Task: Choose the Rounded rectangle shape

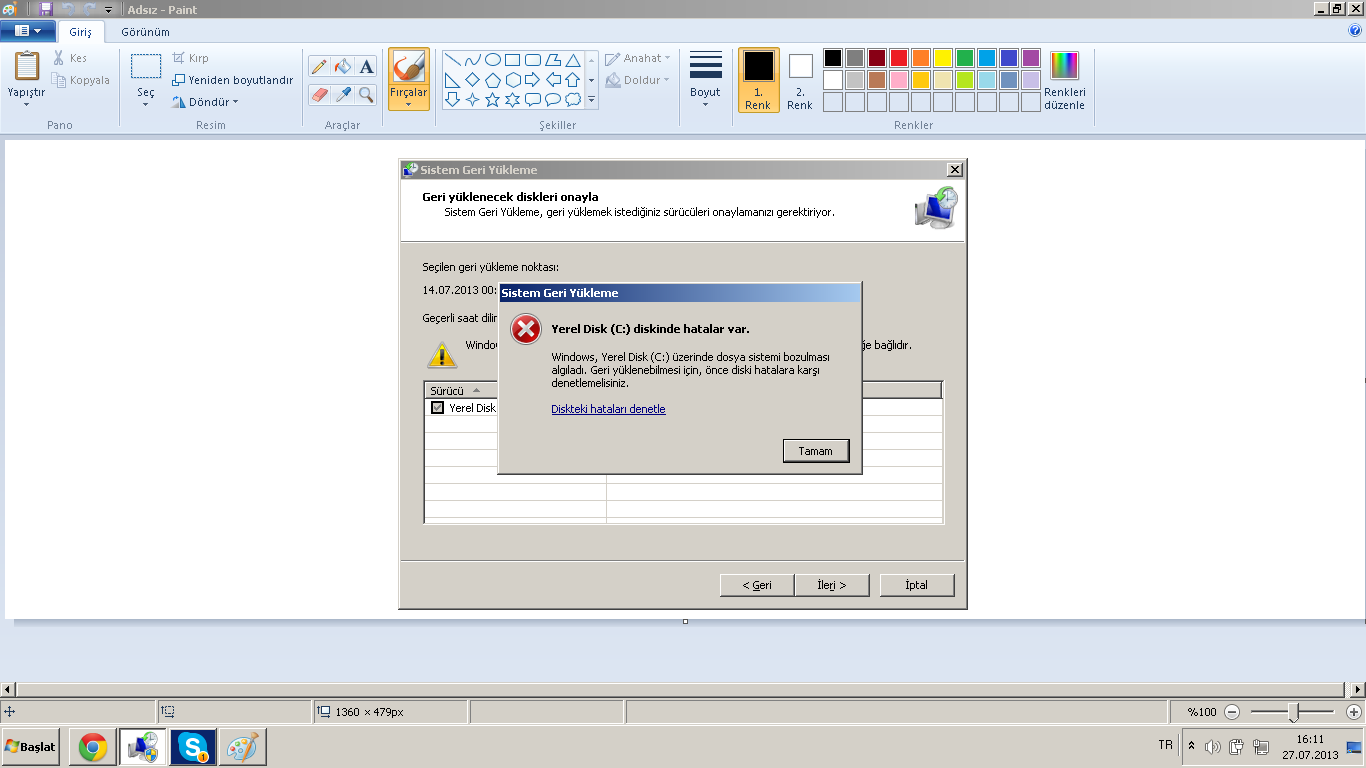Action: pos(532,60)
